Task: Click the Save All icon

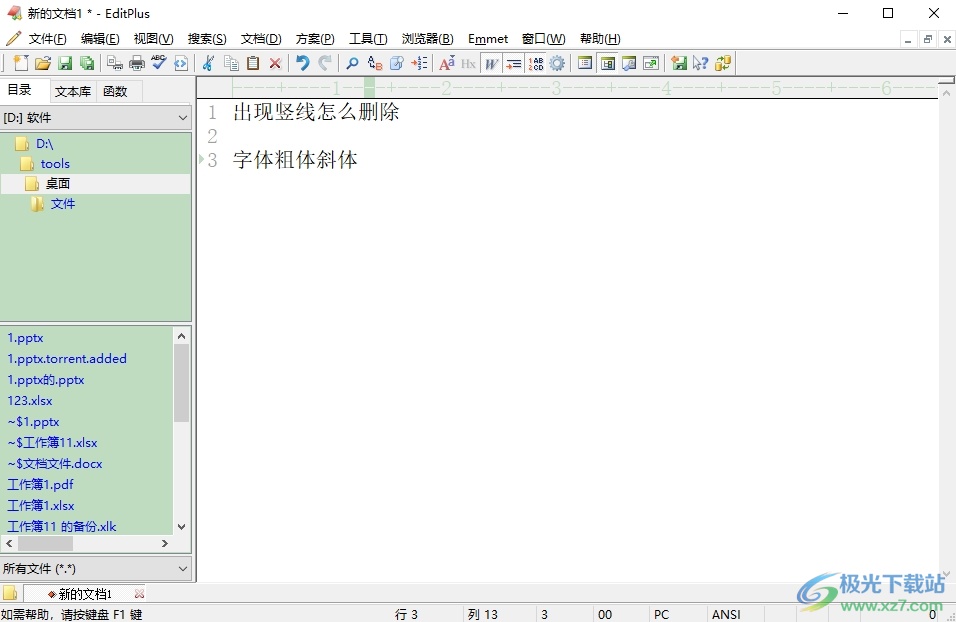Action: click(x=87, y=63)
